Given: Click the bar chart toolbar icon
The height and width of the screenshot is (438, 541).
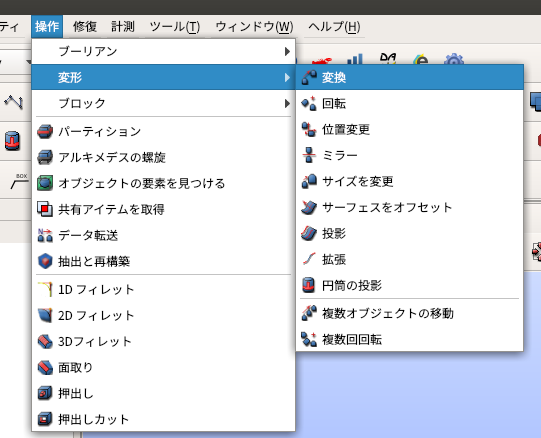Looking at the screenshot, I should [355, 59].
